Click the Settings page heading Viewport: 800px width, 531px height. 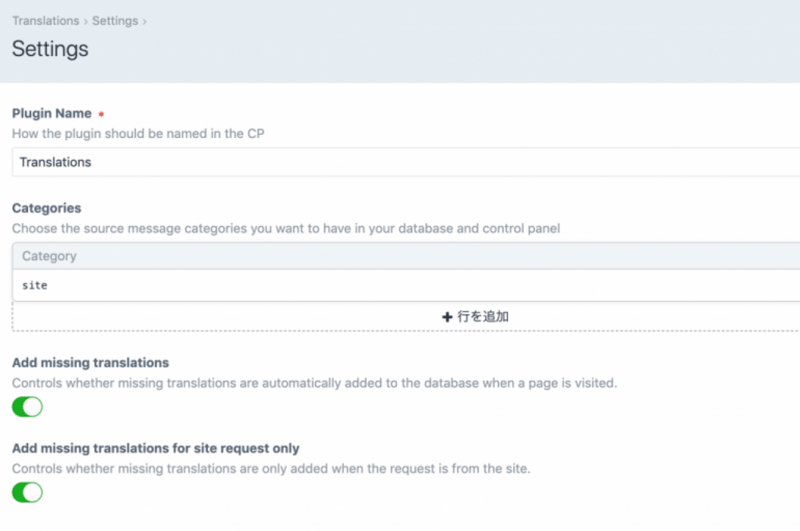tap(50, 49)
